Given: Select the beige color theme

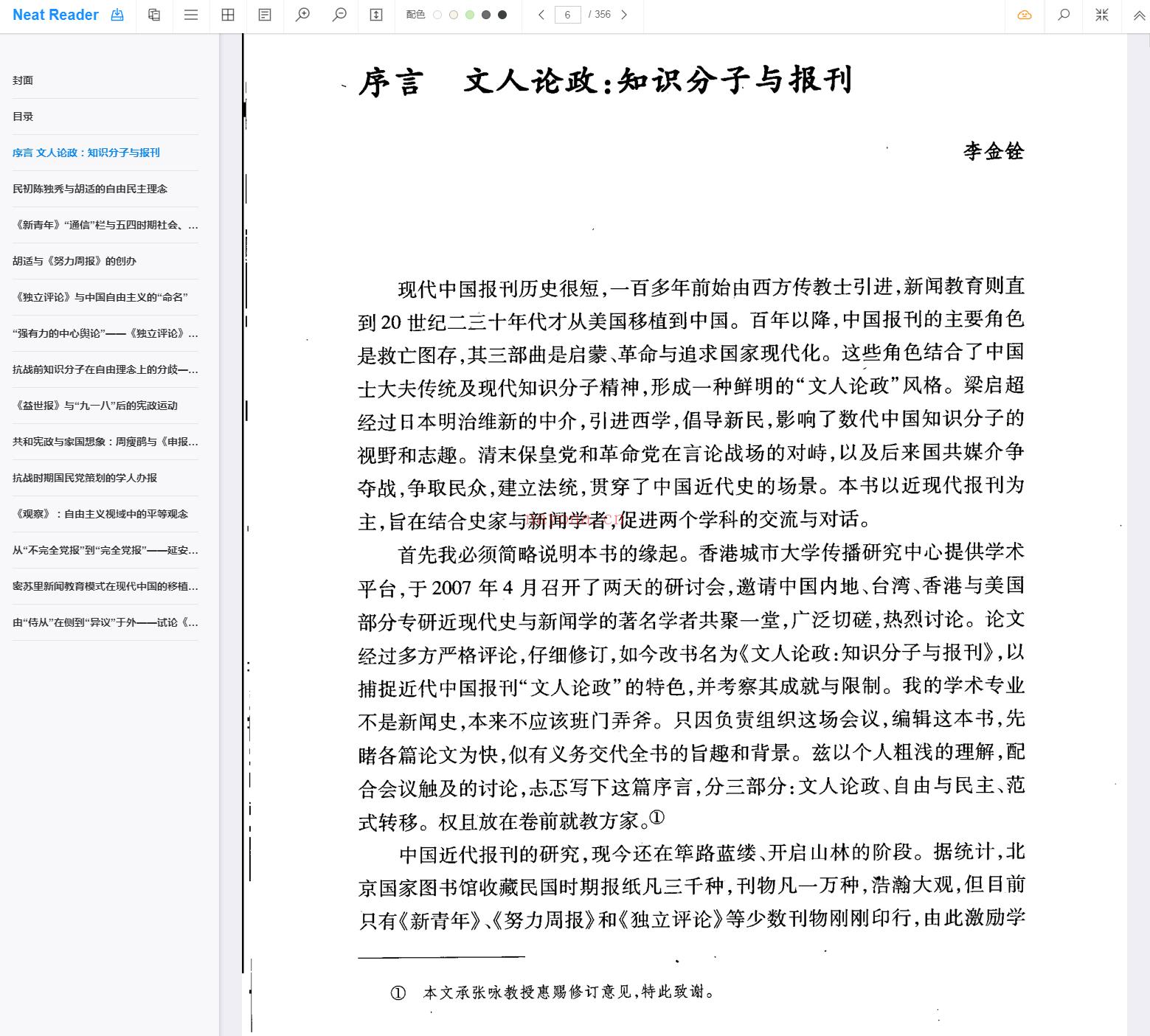Looking at the screenshot, I should tap(454, 15).
